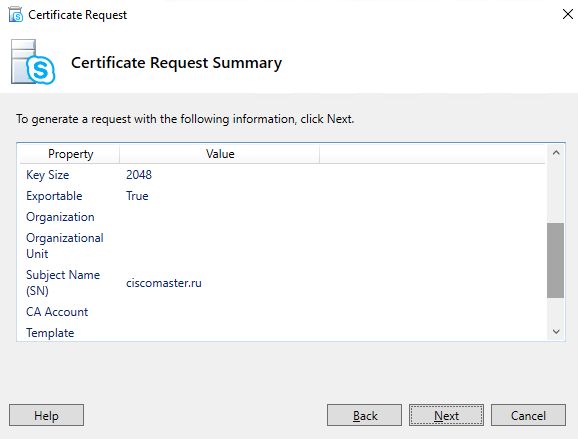Click the ciscomaster.ru value
Screen dimensions: 578x439
[164, 283]
